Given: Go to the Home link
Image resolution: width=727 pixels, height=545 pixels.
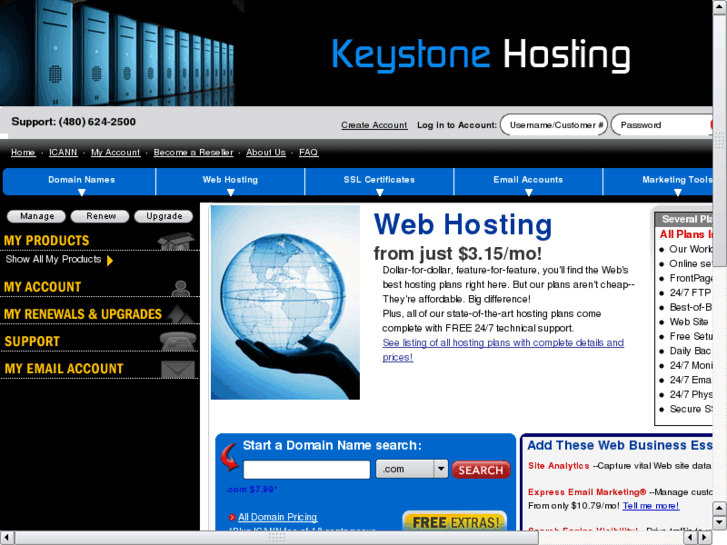Looking at the screenshot, I should pyautogui.click(x=23, y=152).
